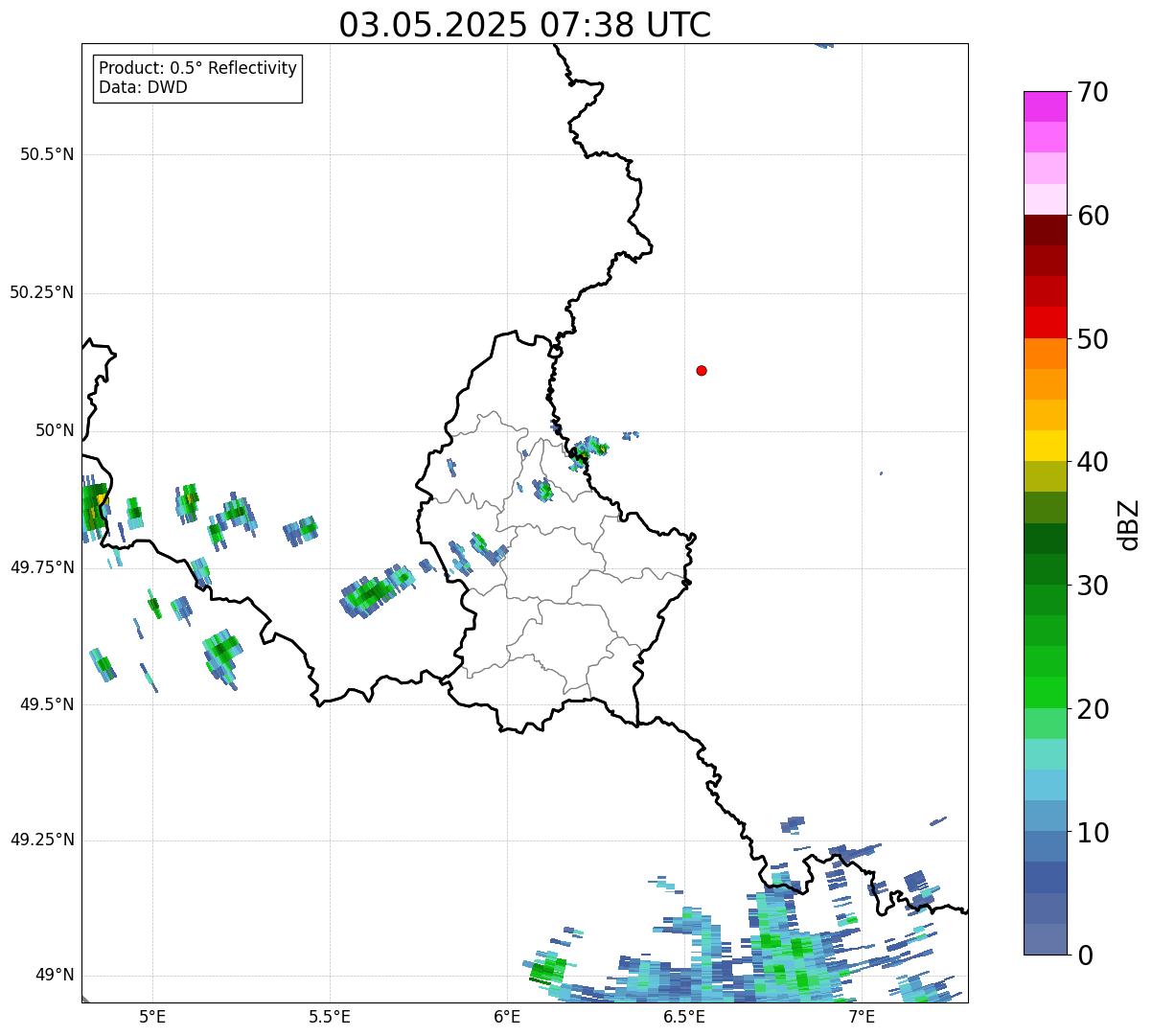This screenshot has width=1152, height=1036.
Task: Click the colorbar tick label 30
Action: pyautogui.click(x=1093, y=586)
